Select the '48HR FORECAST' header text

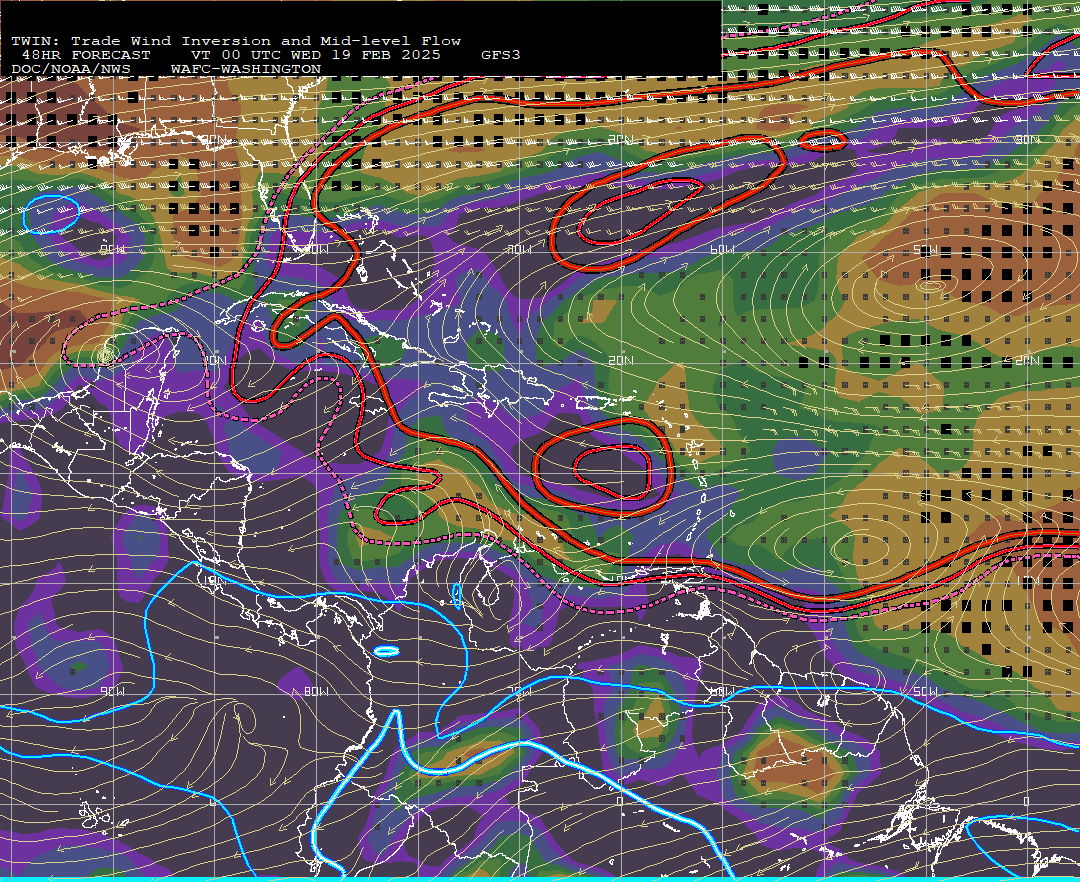(86, 55)
